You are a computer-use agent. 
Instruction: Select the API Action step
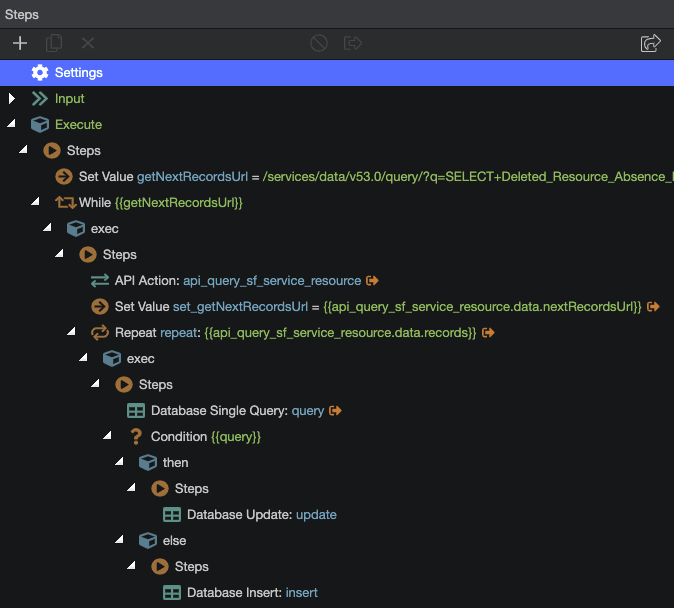pyautogui.click(x=237, y=281)
